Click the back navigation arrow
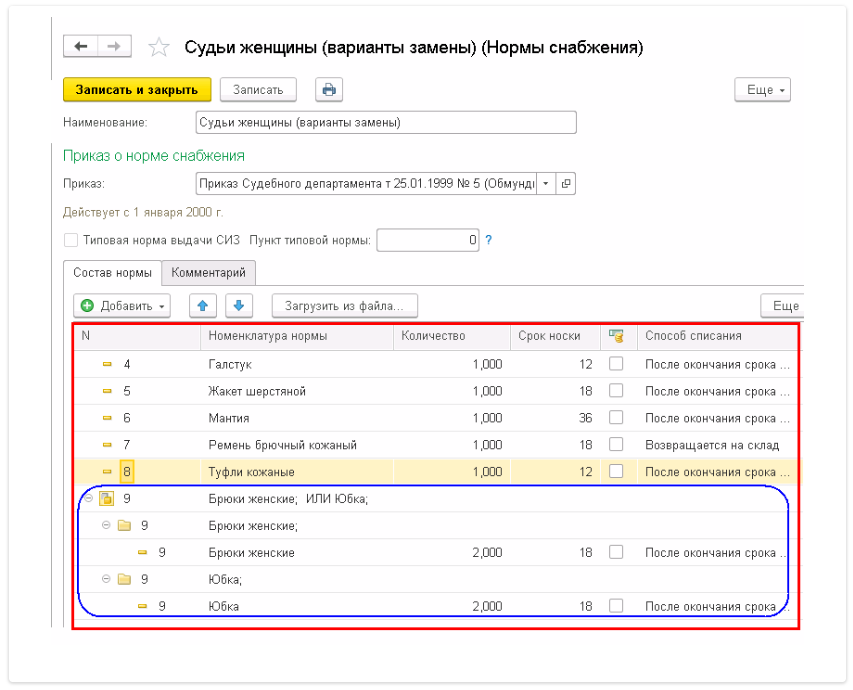 [x=81, y=47]
